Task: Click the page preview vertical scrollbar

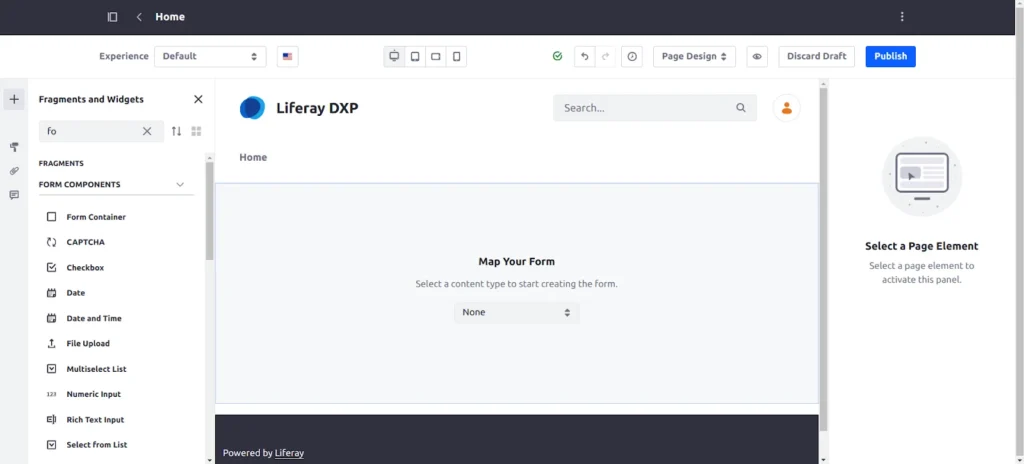Action: 824,258
